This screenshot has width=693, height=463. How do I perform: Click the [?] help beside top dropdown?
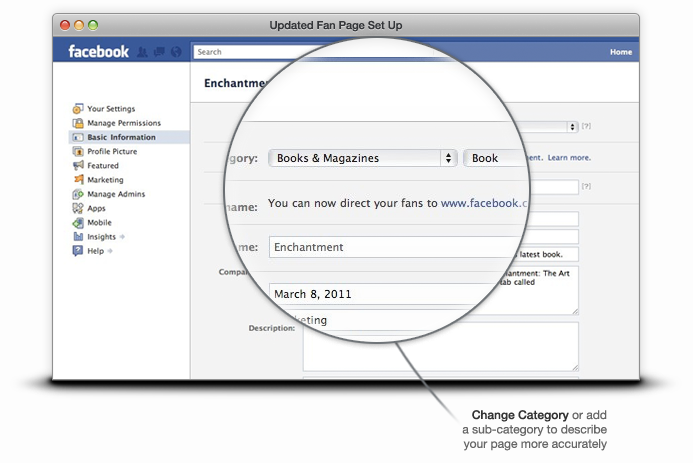[x=586, y=126]
